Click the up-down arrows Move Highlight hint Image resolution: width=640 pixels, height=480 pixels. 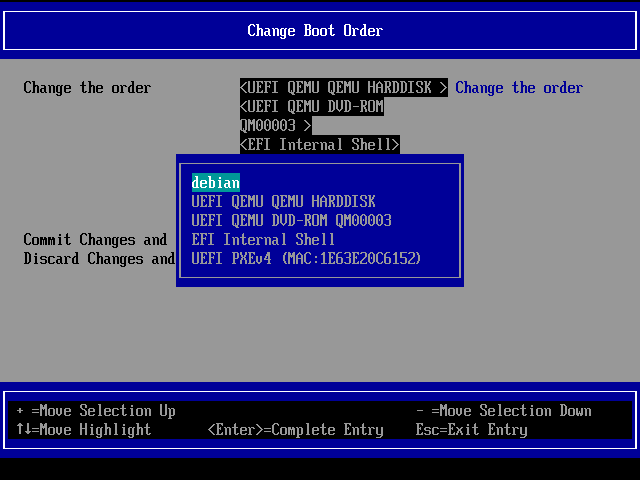(84, 430)
